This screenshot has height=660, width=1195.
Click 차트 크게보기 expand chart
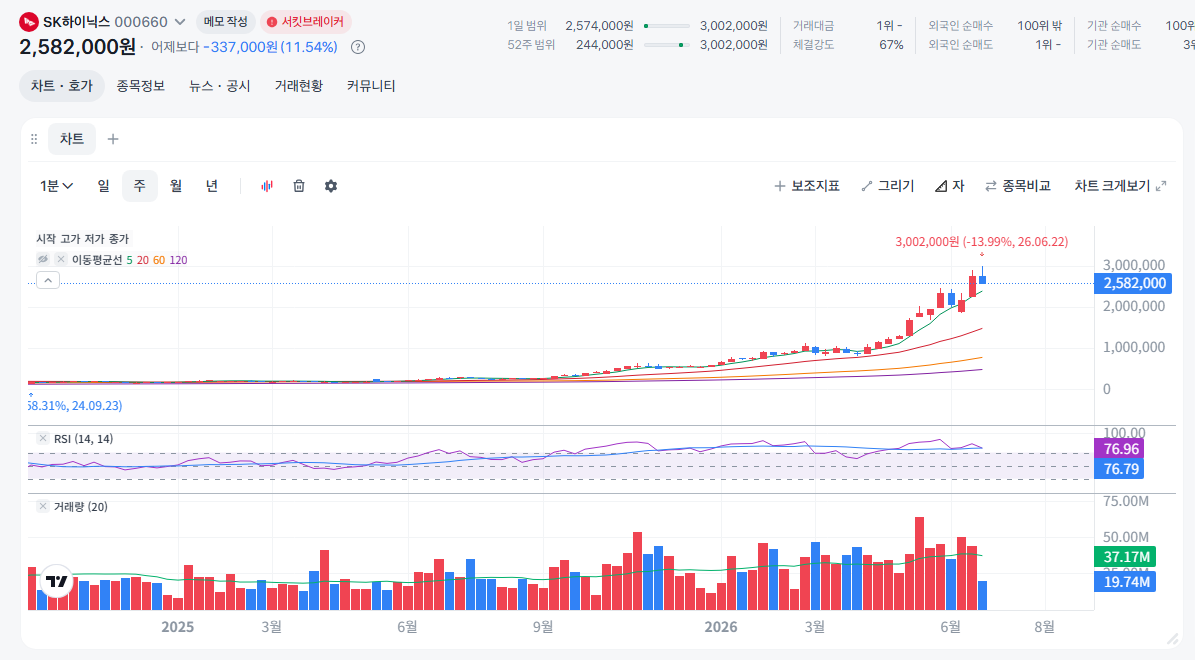pos(1120,186)
